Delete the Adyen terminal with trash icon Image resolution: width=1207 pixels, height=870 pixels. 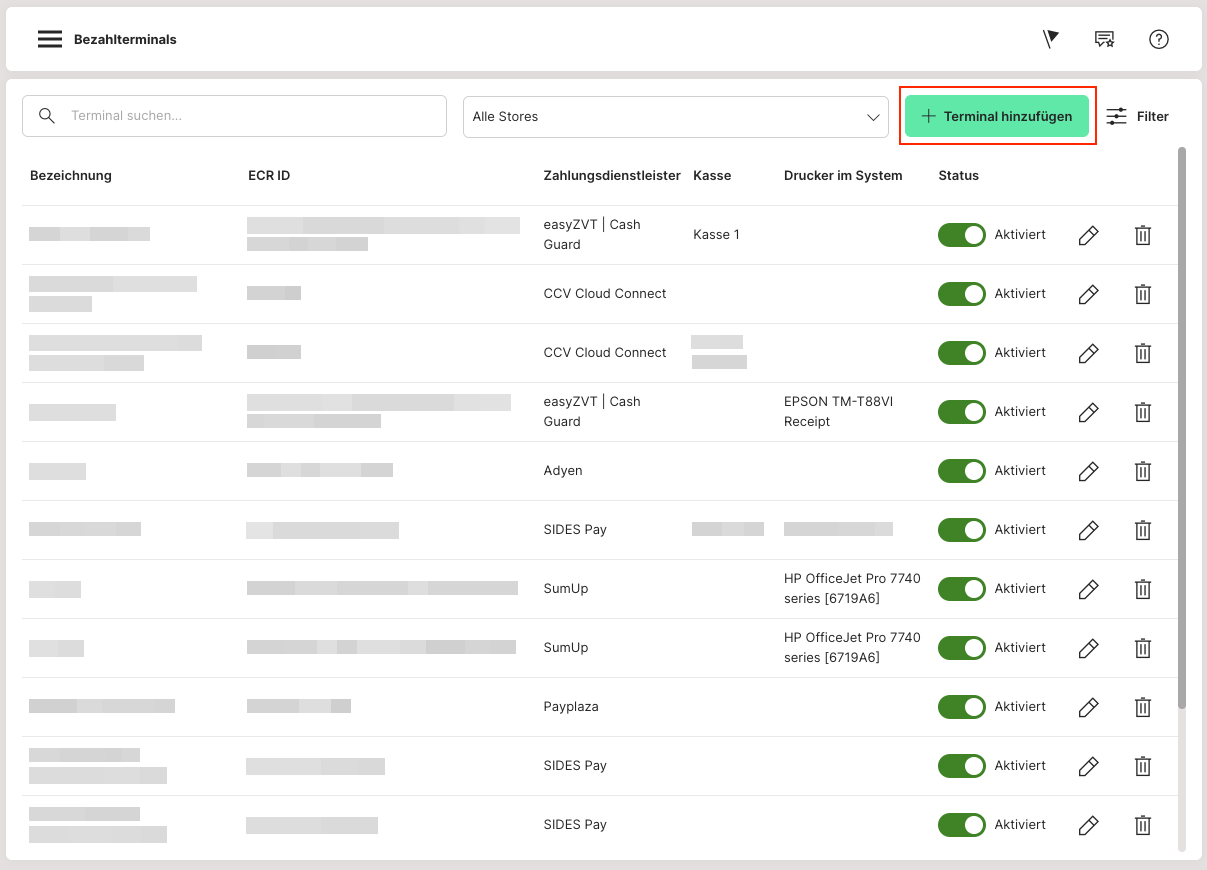1142,471
